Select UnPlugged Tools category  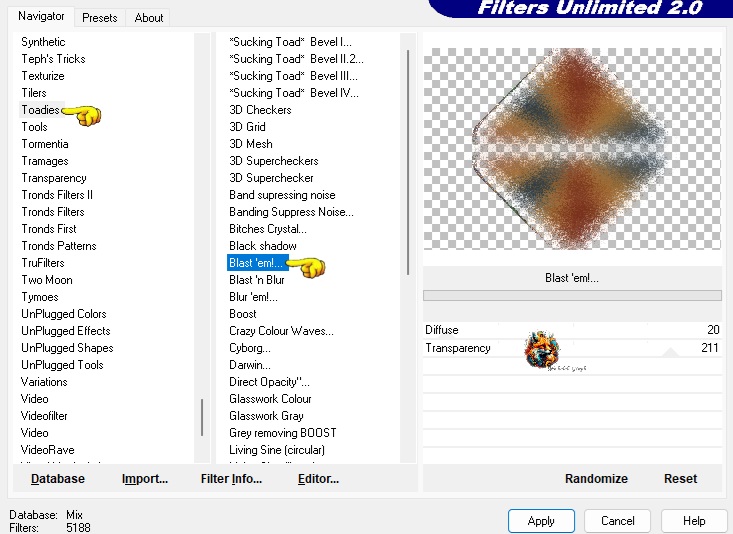pyautogui.click(x=62, y=365)
